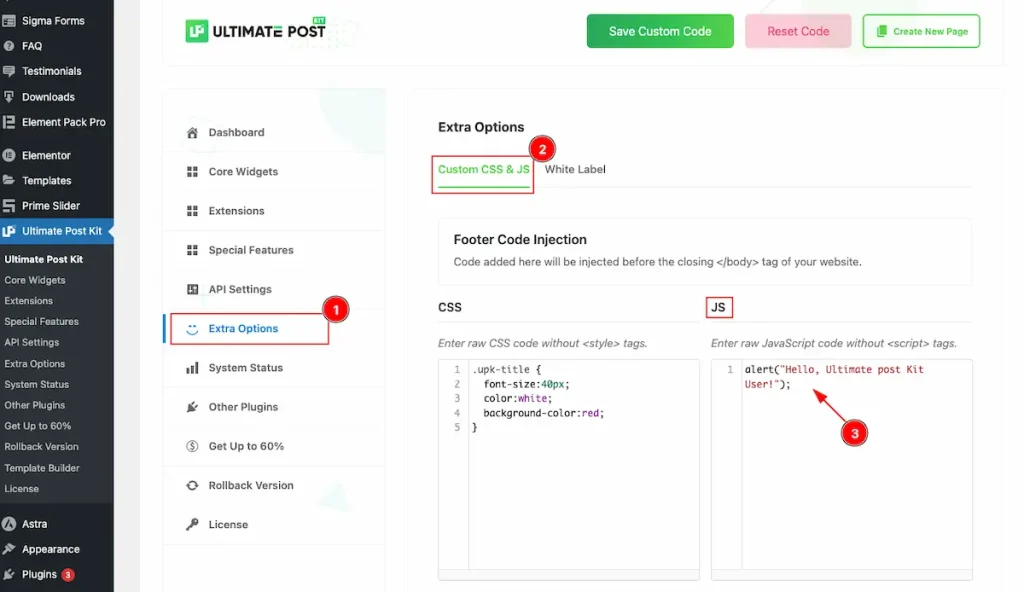Click the CSS editor horizontal scrollbar

point(569,576)
